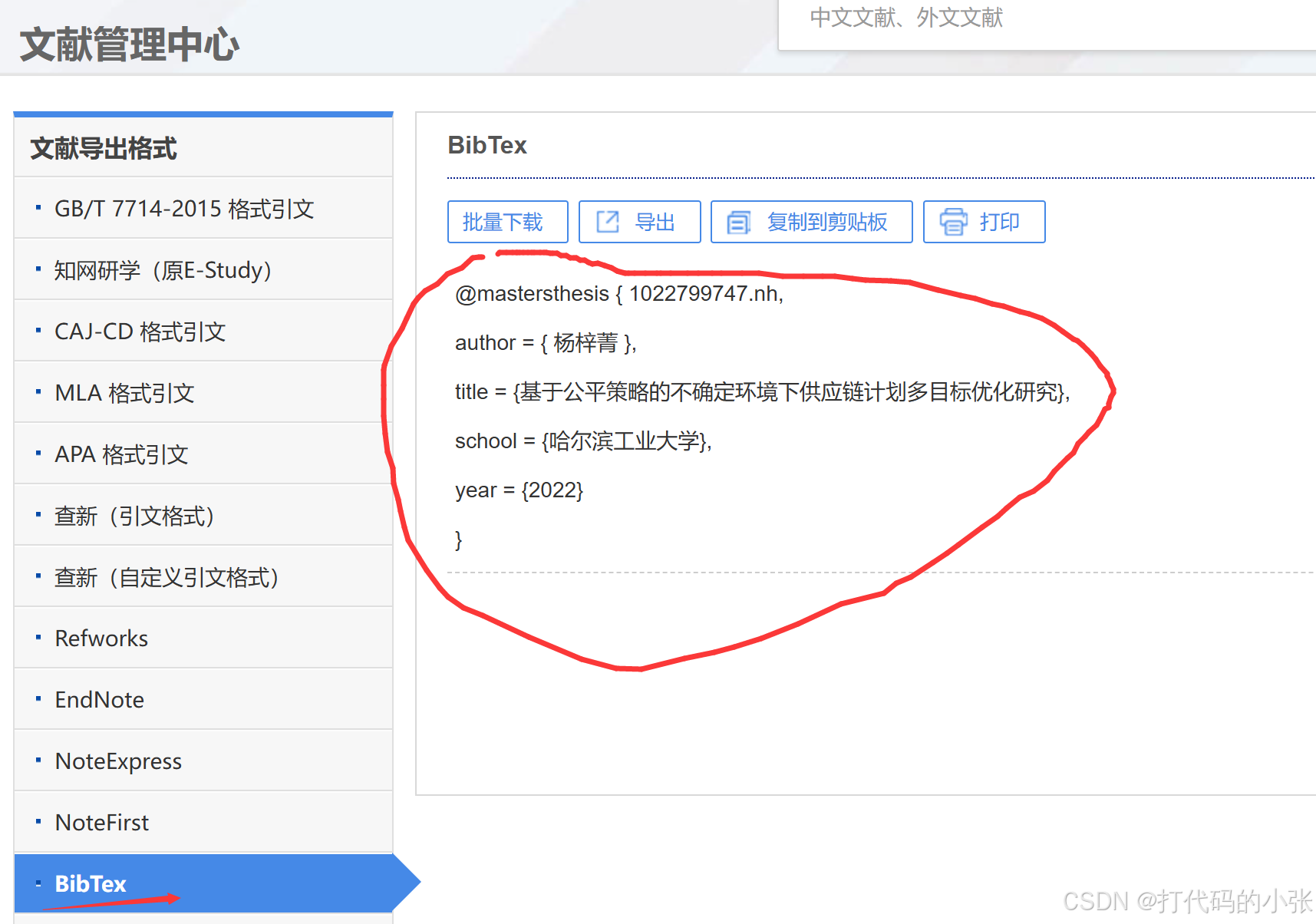
Task: Click the title line 基于公平策略的不确定环境下供应链计划多目标优化研究
Action: 763,392
